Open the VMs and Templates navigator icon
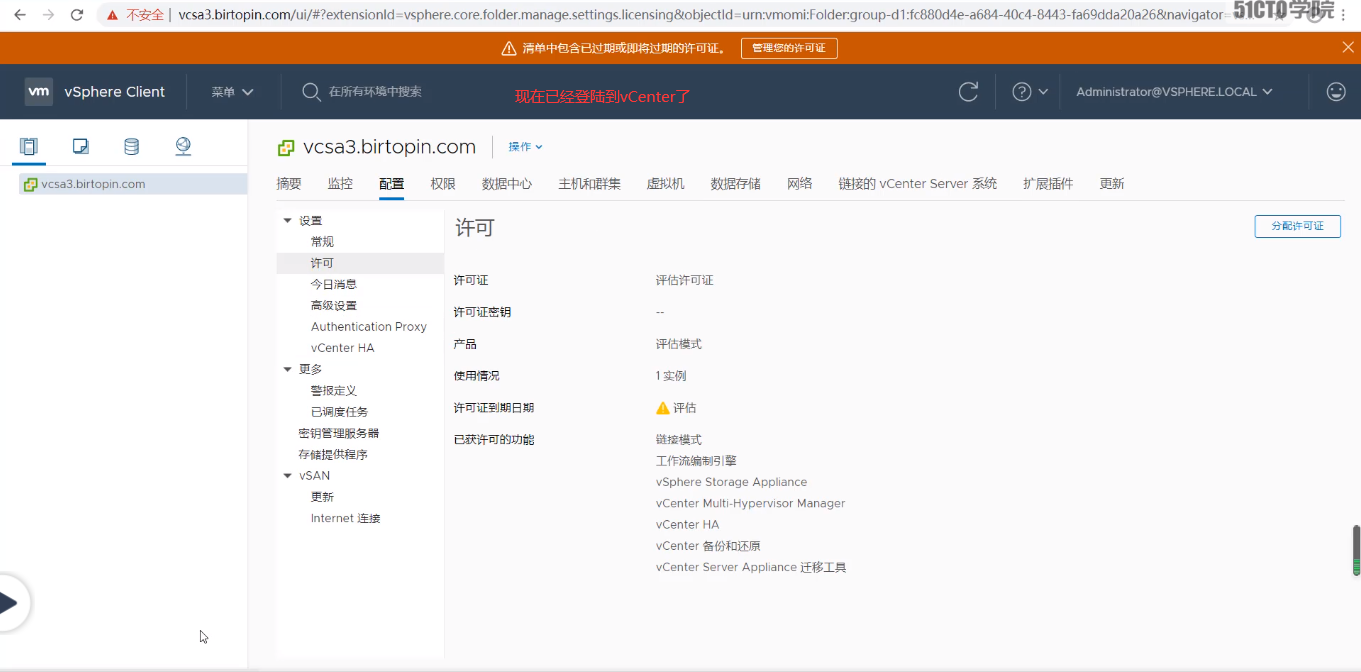Viewport: 1361px width, 672px height. click(x=81, y=147)
